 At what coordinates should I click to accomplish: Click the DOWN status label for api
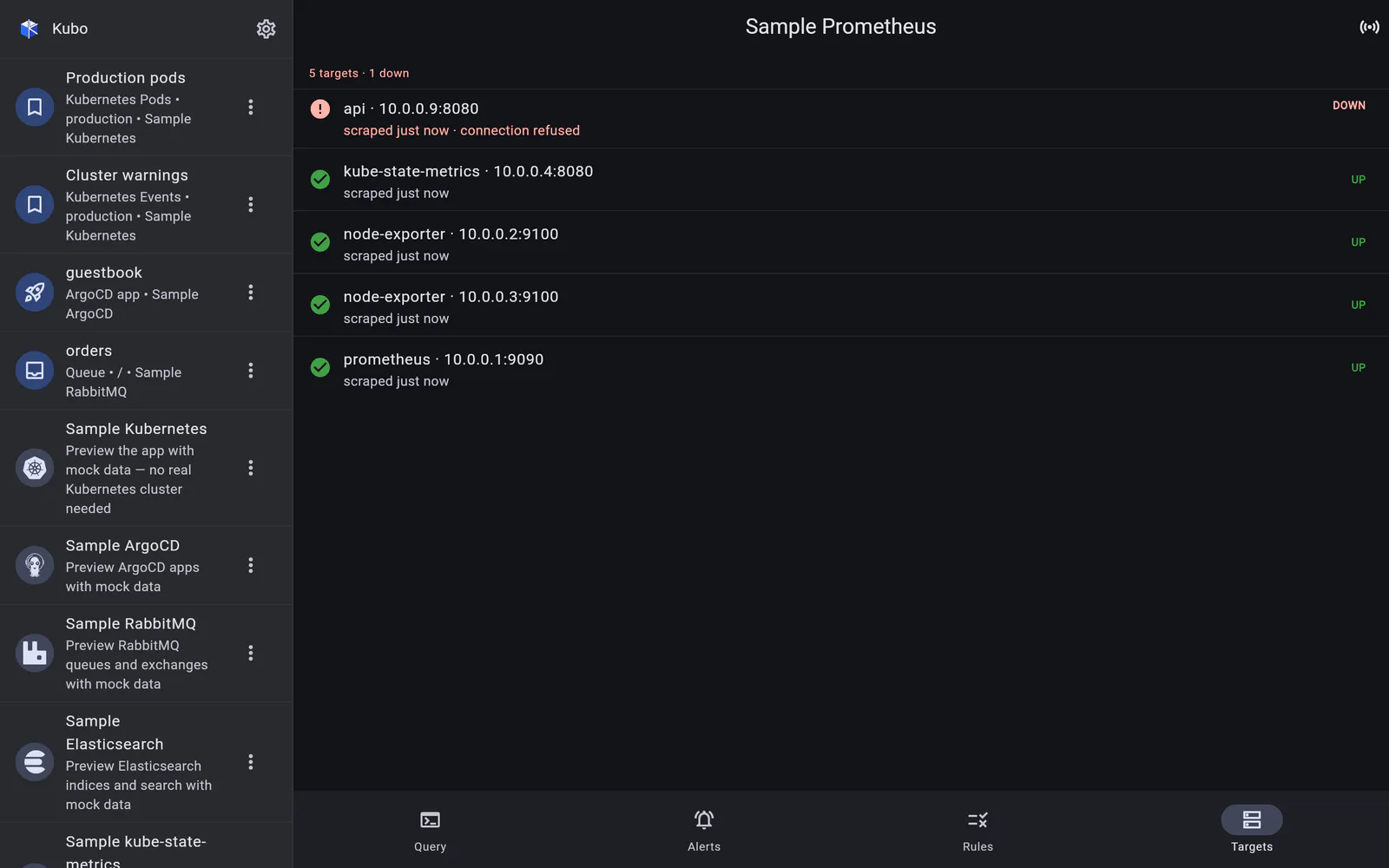[1348, 105]
